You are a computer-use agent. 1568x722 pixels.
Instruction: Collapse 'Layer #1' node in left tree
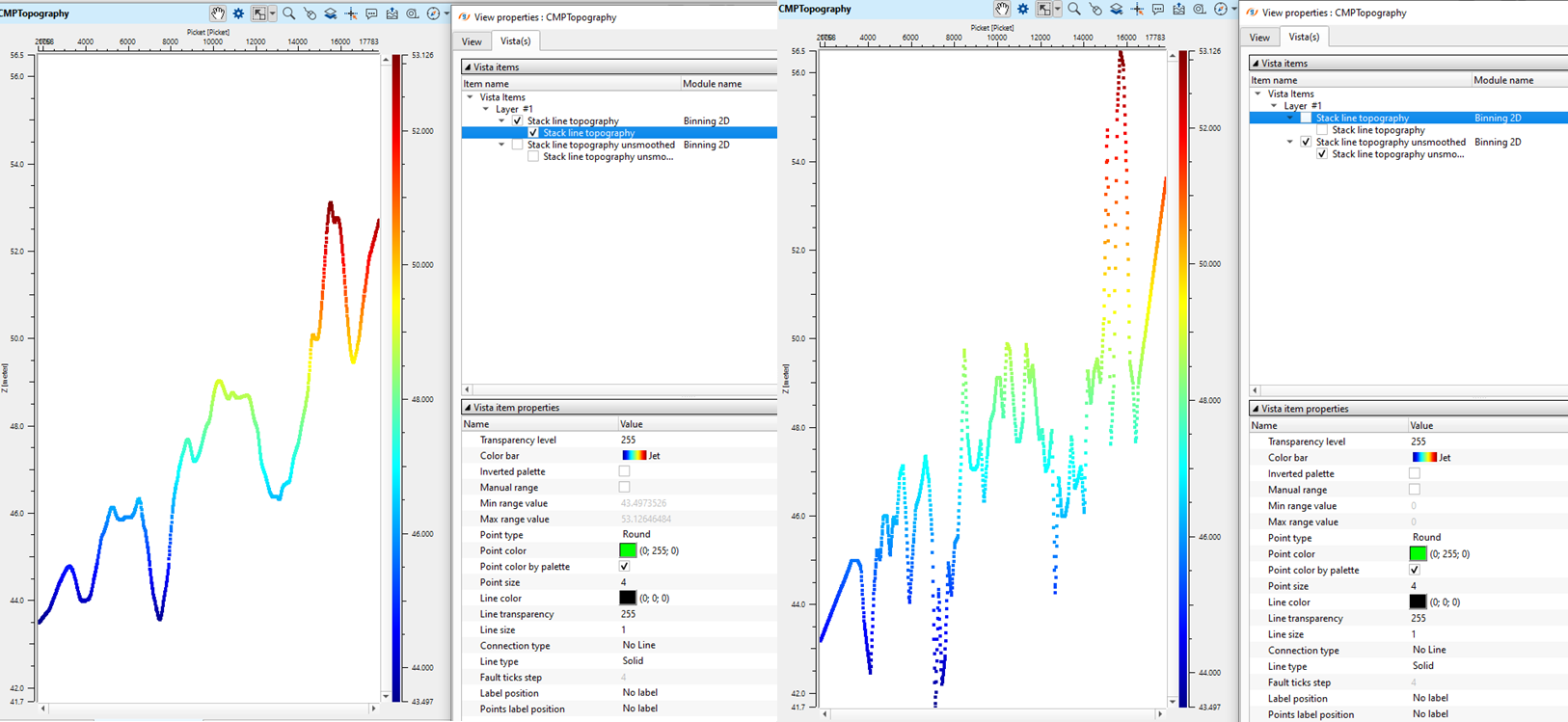point(486,109)
